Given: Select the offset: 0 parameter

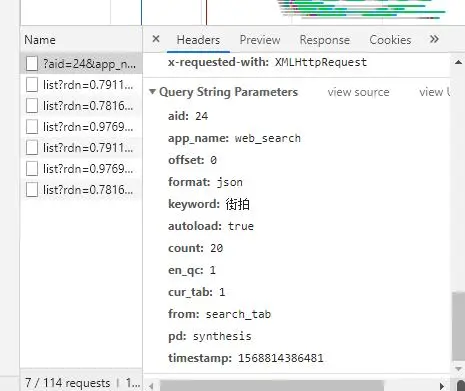Looking at the screenshot, I should coord(192,160).
